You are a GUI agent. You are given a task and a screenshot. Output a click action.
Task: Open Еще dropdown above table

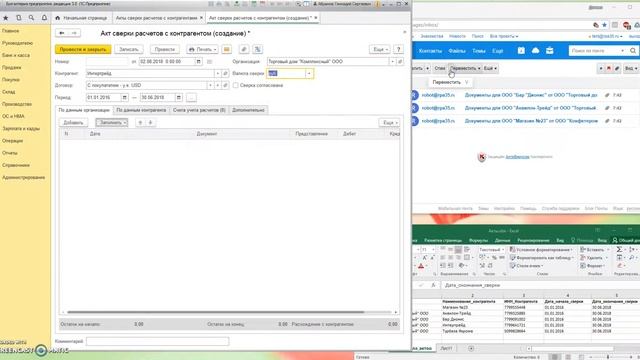coord(389,122)
